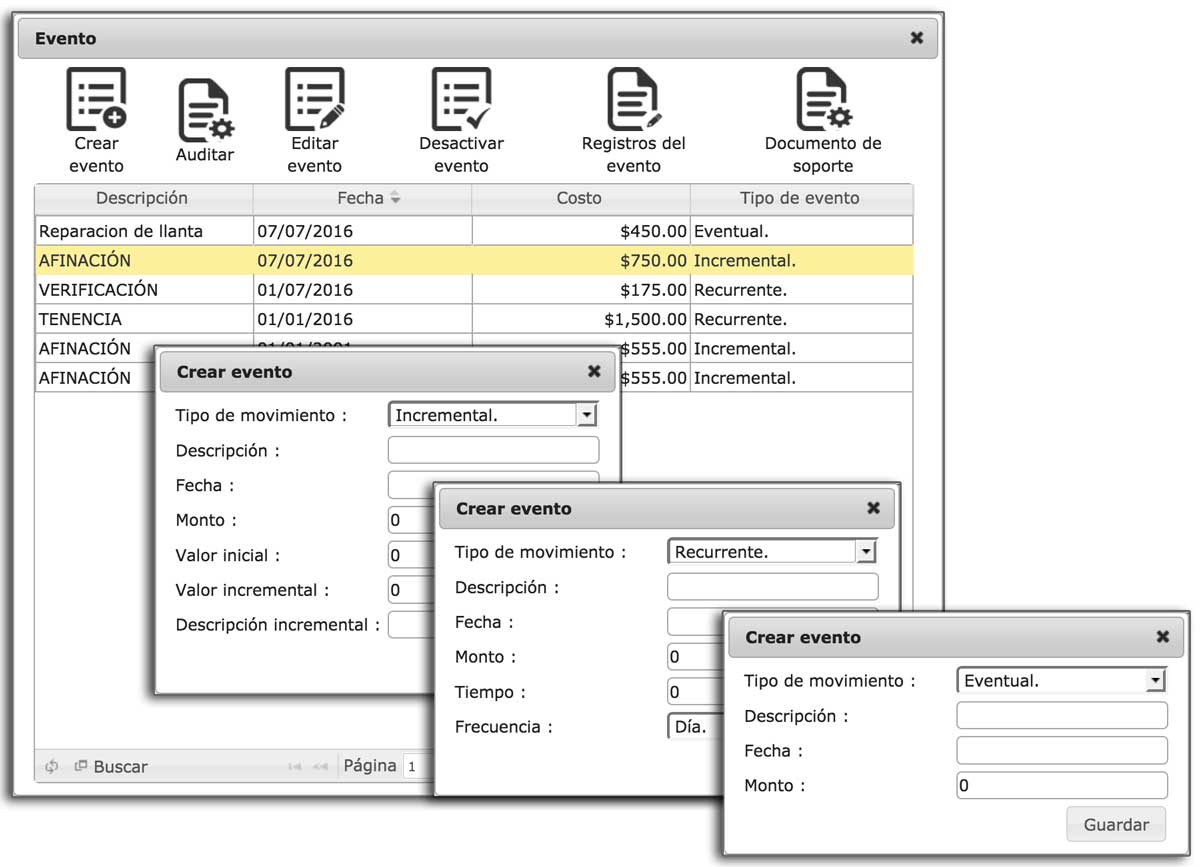The height and width of the screenshot is (867, 1200).
Task: Choose the Desactivar evento icon
Action: tap(461, 100)
